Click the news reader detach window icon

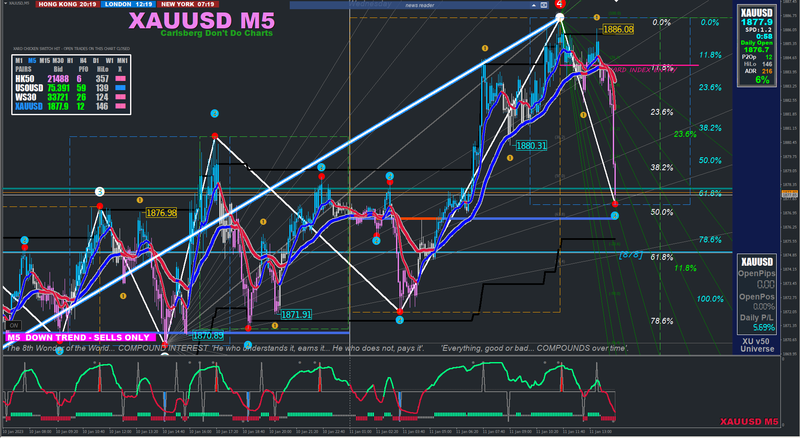543,5
